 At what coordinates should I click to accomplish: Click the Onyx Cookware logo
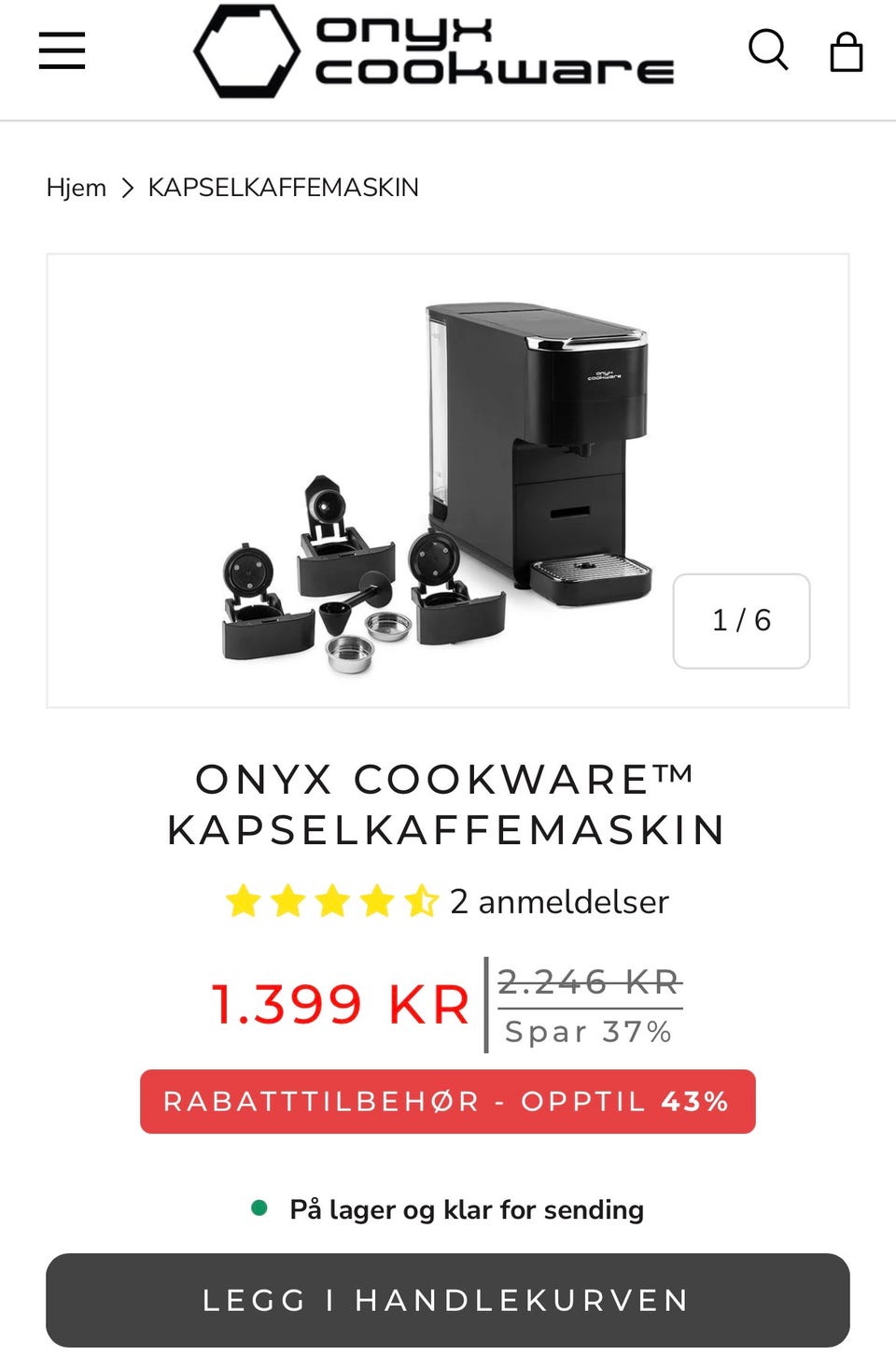coord(434,51)
